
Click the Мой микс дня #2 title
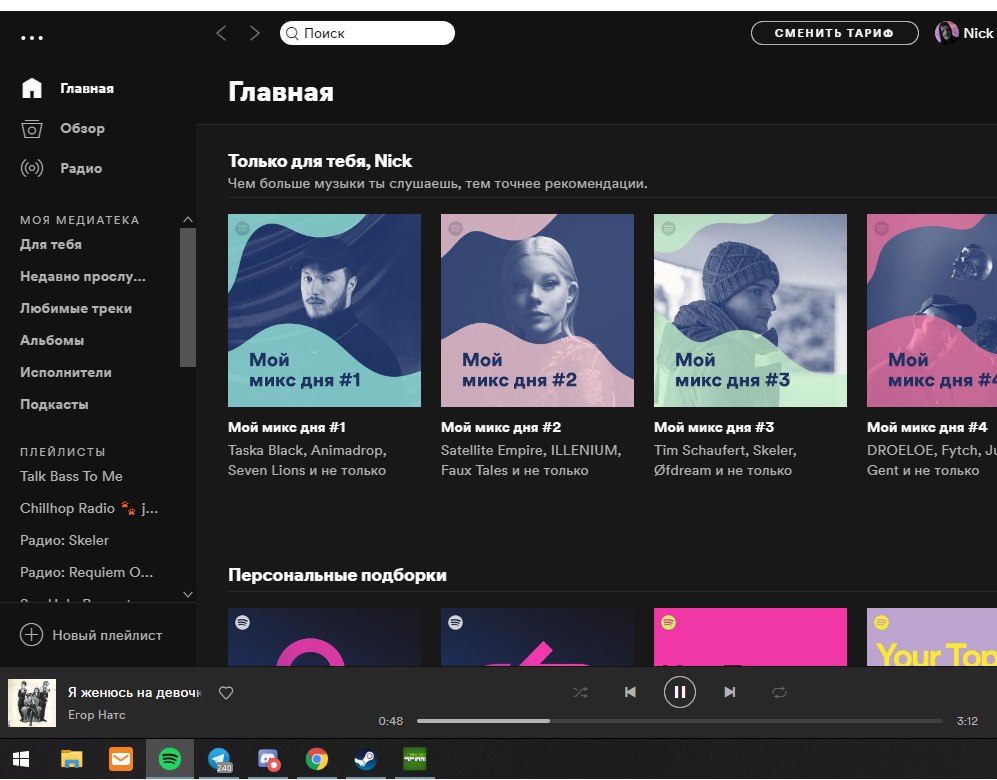click(x=501, y=427)
